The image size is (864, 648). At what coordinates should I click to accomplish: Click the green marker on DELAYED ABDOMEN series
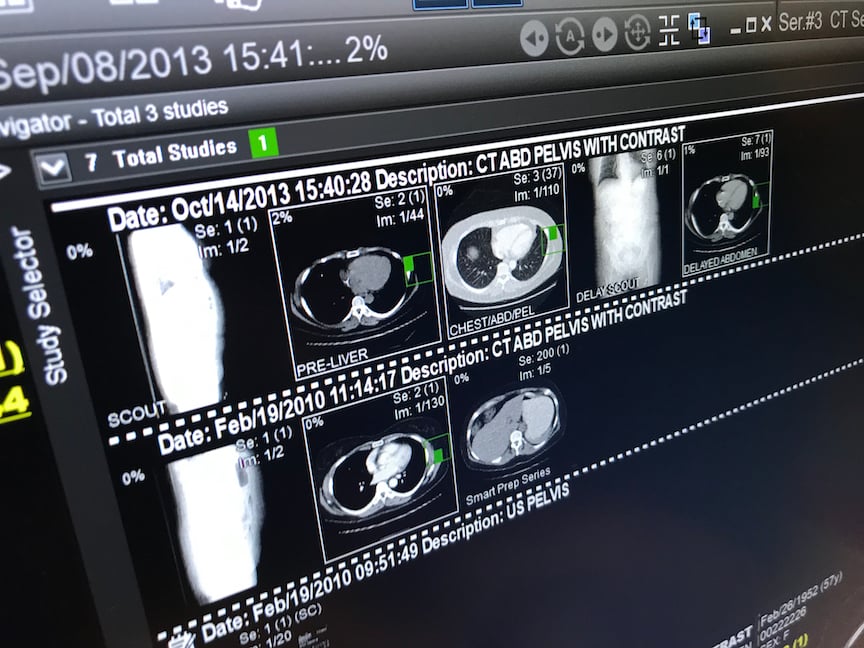coord(757,198)
